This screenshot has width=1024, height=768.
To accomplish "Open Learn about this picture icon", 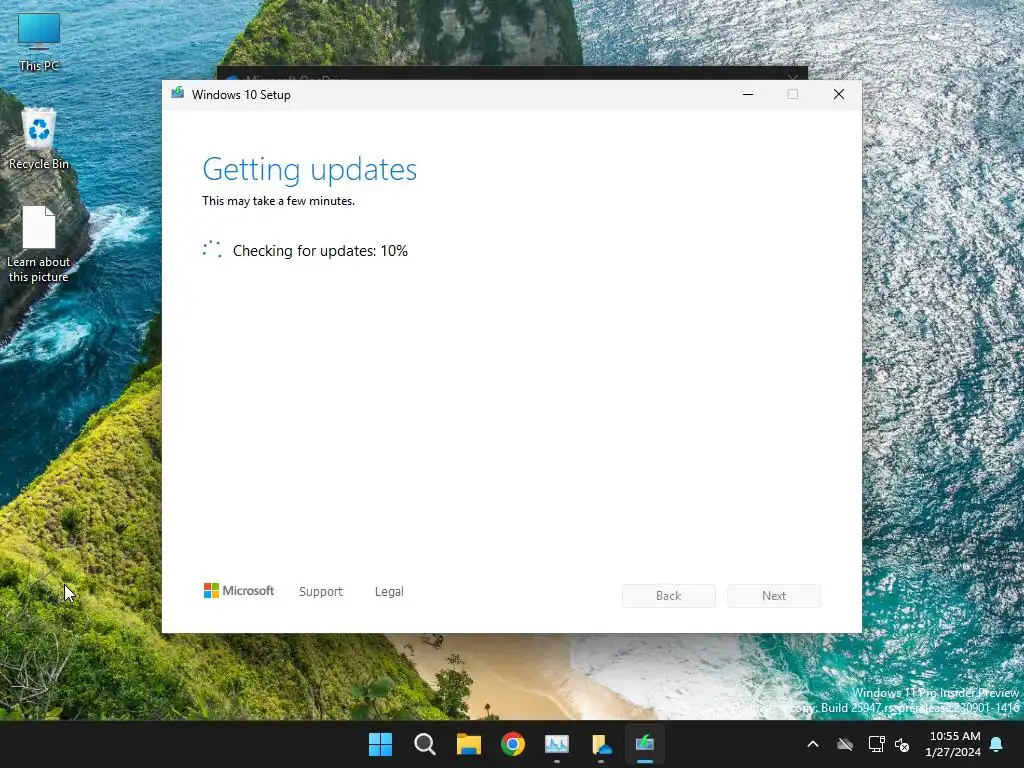I will click(39, 244).
